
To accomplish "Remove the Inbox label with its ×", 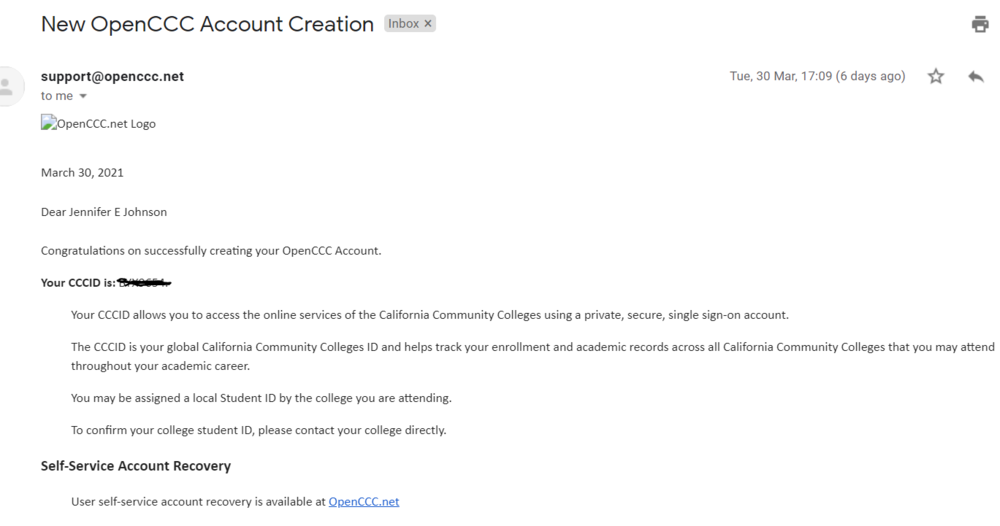I will tap(427, 24).
